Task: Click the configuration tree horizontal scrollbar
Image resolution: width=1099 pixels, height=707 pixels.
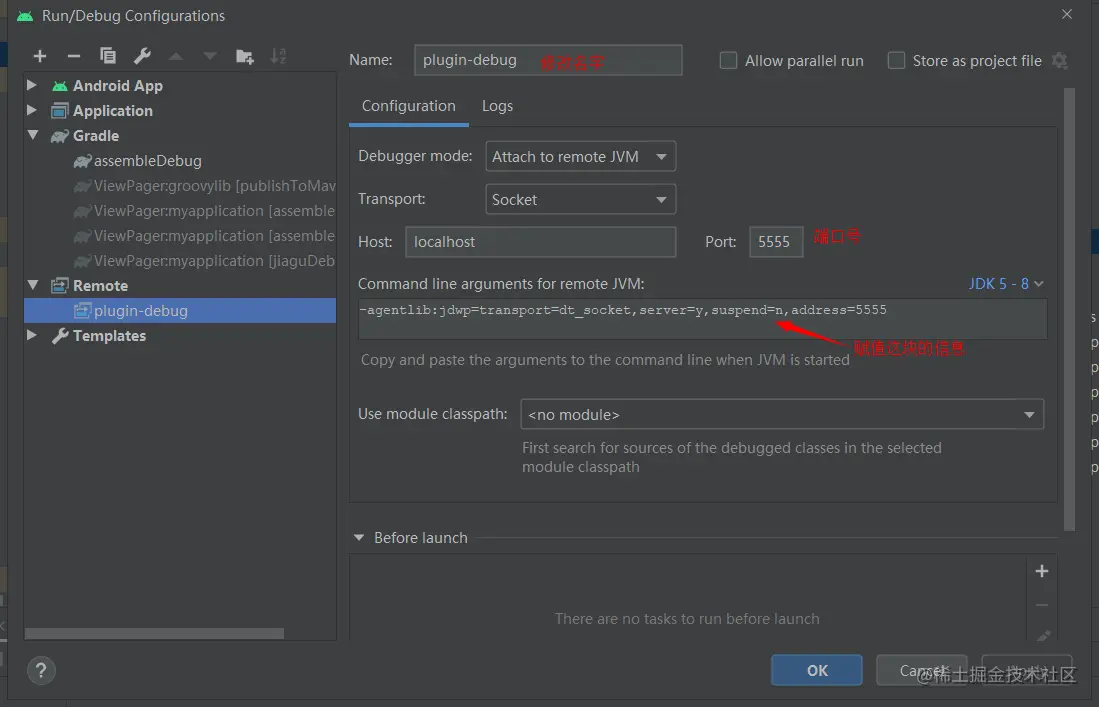Action: 154,633
